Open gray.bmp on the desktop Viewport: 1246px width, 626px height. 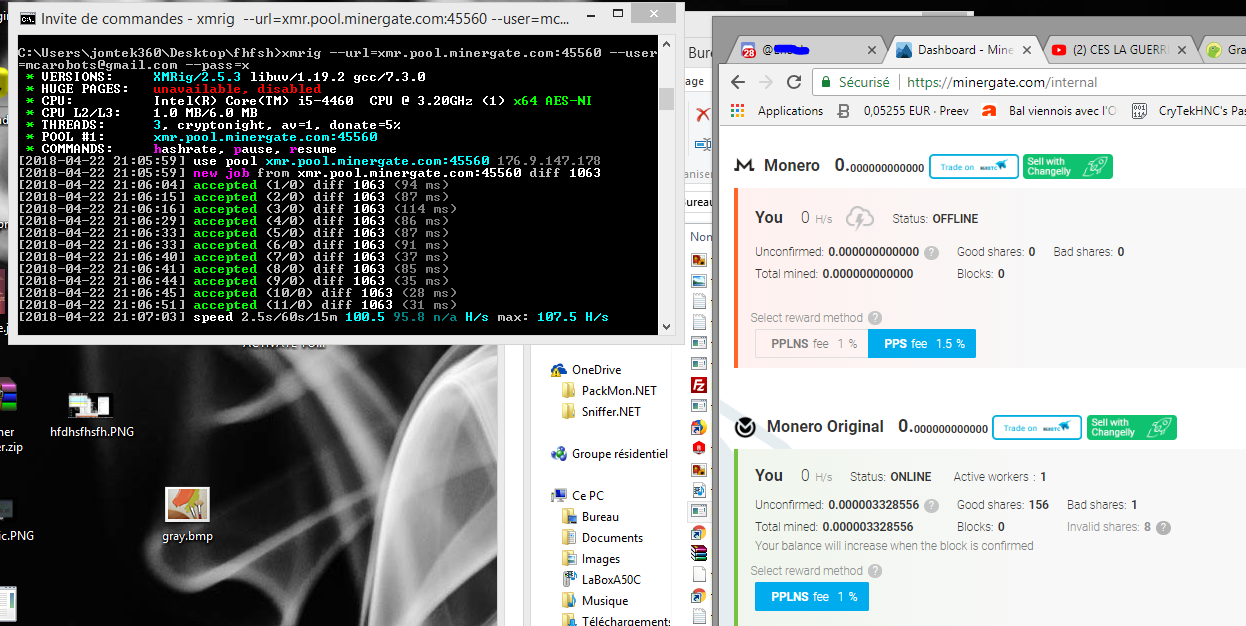[186, 503]
